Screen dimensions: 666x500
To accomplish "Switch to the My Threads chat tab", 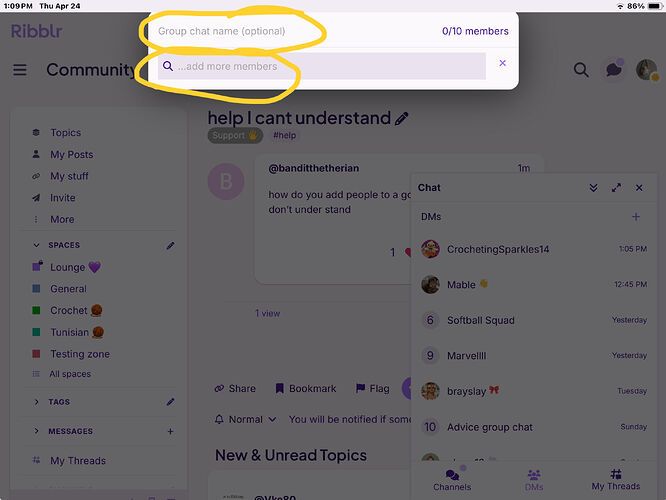I will click(x=615, y=480).
